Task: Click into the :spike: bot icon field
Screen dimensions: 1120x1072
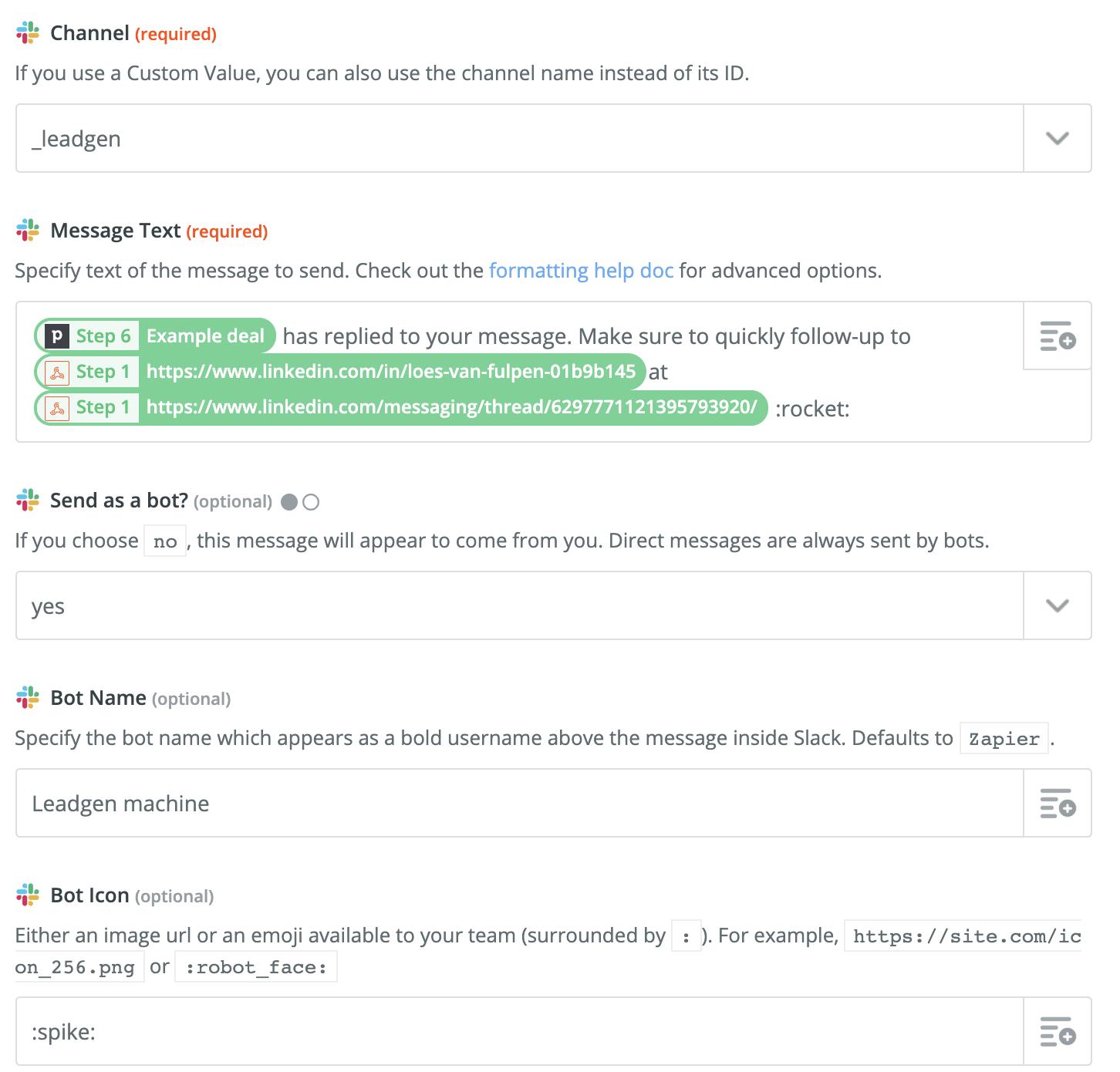Action: (x=520, y=1031)
